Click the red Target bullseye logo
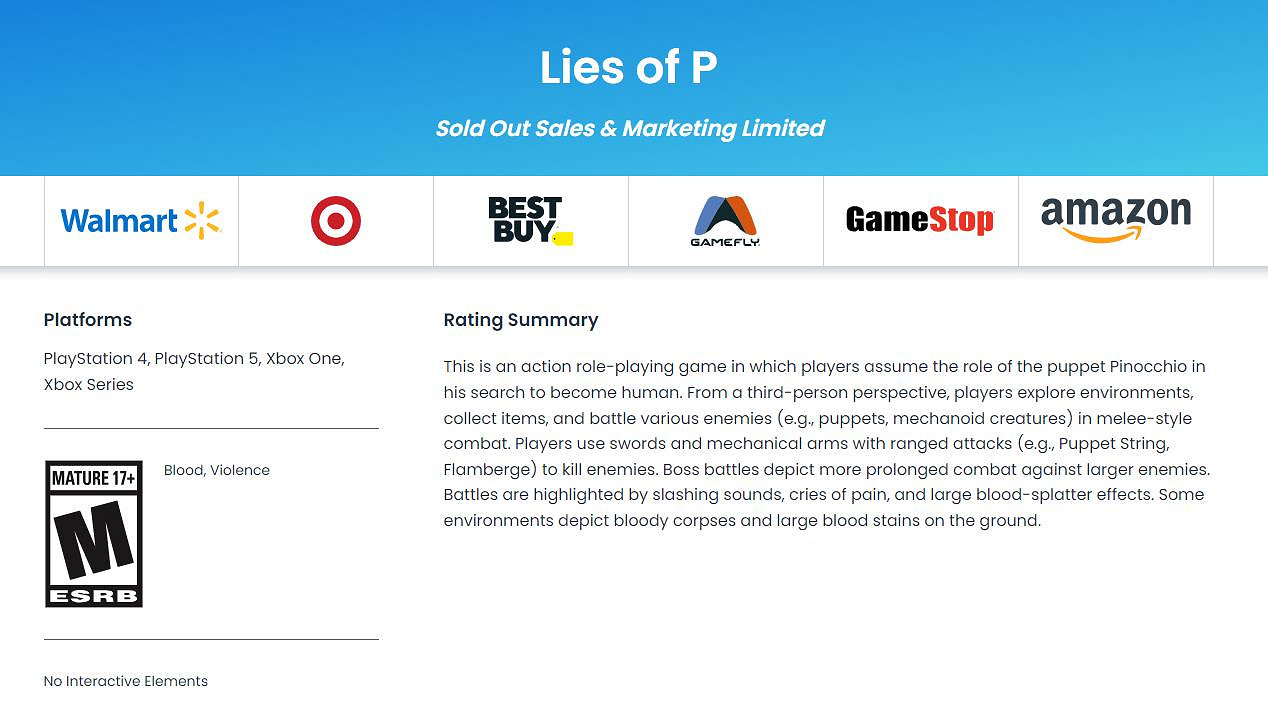 click(336, 221)
